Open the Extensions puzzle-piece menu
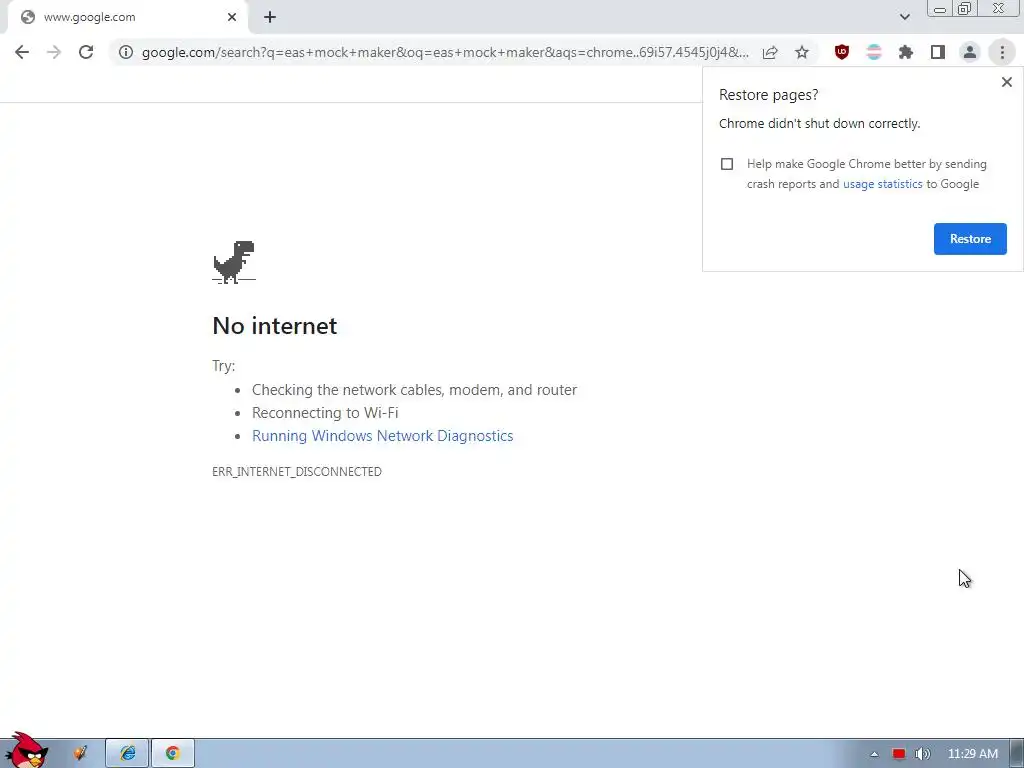1024x768 pixels. point(906,52)
